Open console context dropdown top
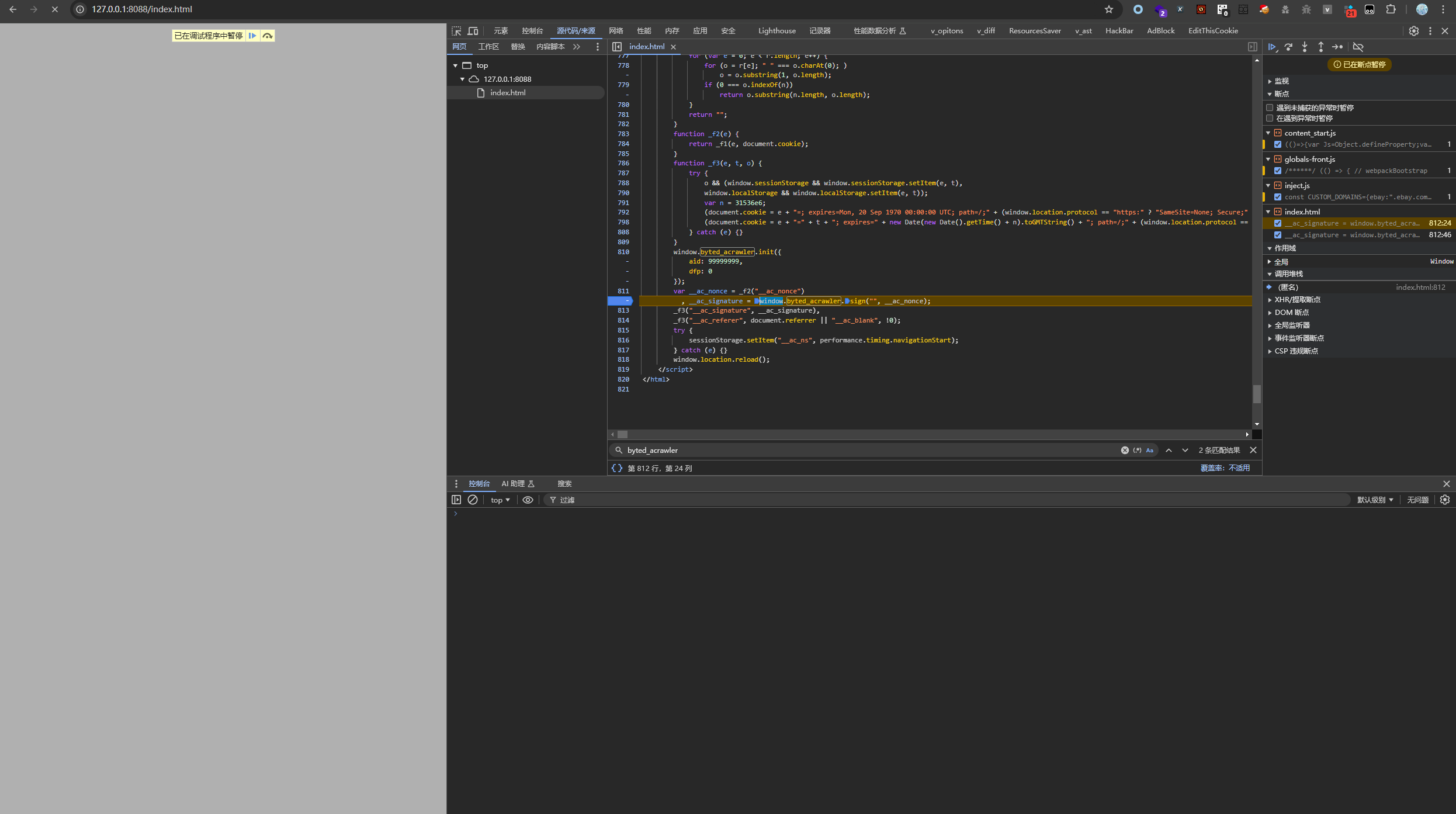Viewport: 1456px width, 814px height. pyautogui.click(x=500, y=500)
